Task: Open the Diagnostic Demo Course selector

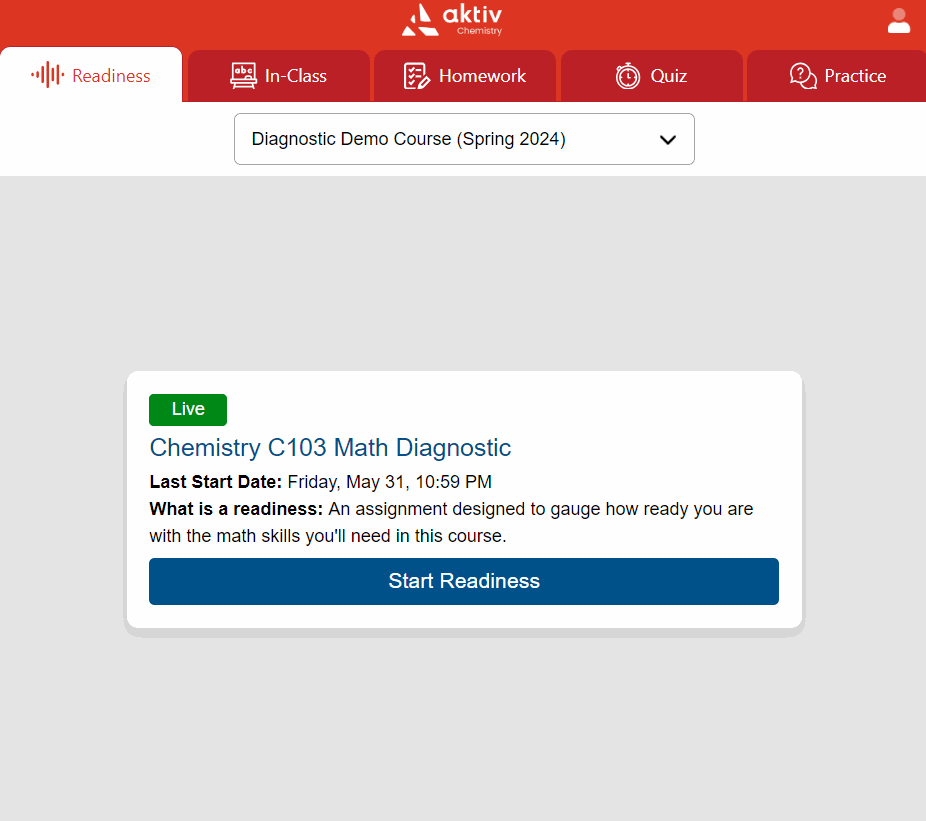Action: 408,139
